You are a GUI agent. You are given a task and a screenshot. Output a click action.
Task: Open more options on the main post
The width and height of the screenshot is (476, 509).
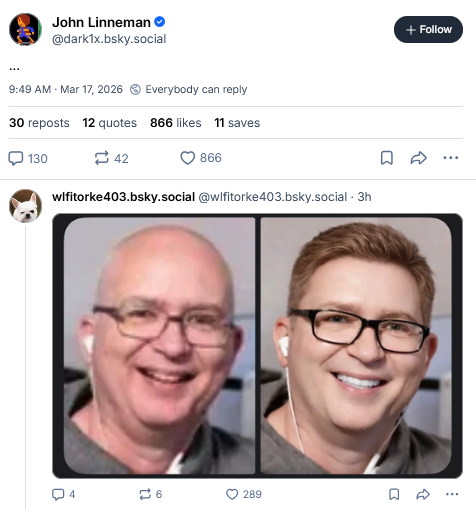[x=451, y=158]
